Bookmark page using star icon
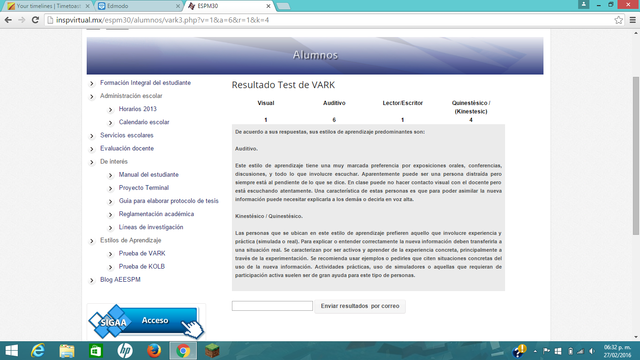This screenshot has width=640, height=360. [x=618, y=20]
